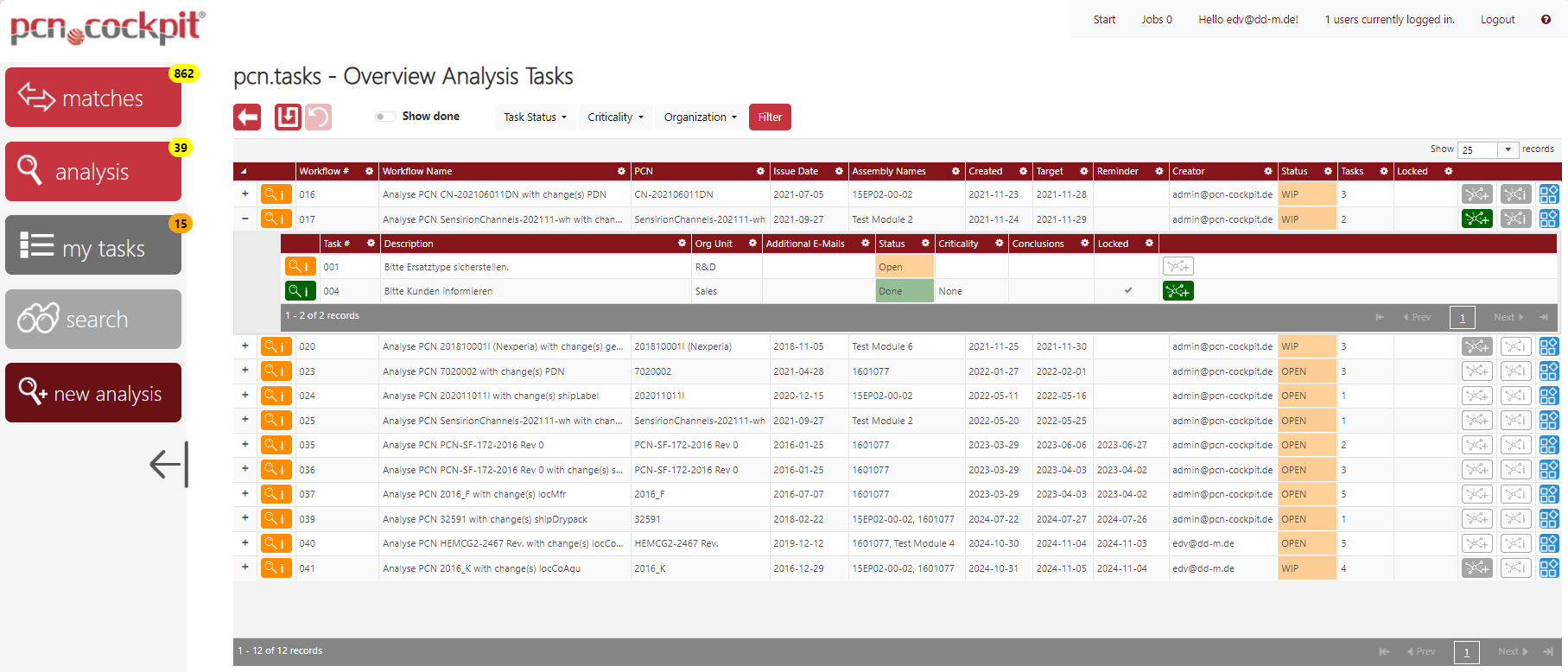Screen dimensions: 1568x672
Task: Open the matches sidebar menu
Action: [93, 98]
